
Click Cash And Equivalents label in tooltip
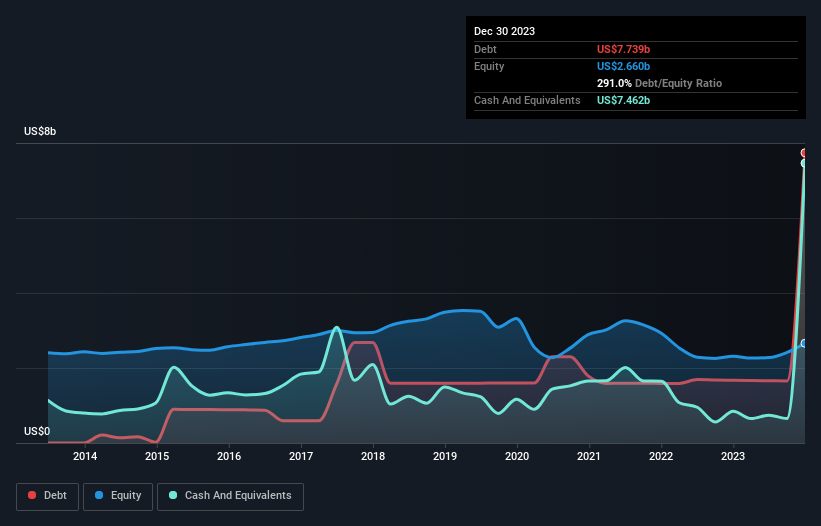527,100
